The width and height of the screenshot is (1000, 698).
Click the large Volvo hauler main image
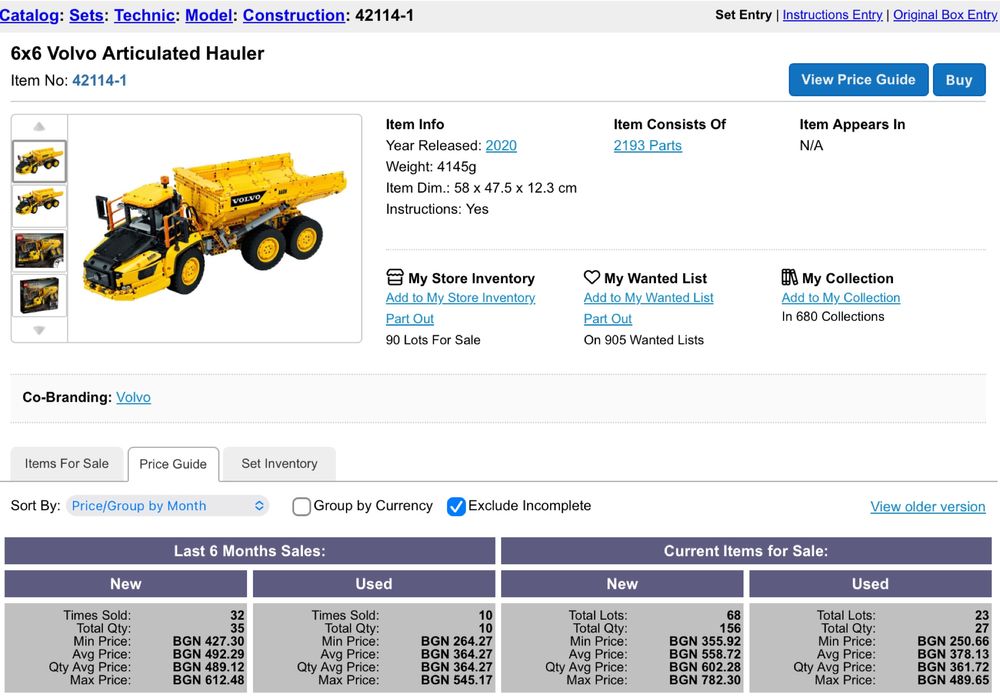(x=215, y=228)
